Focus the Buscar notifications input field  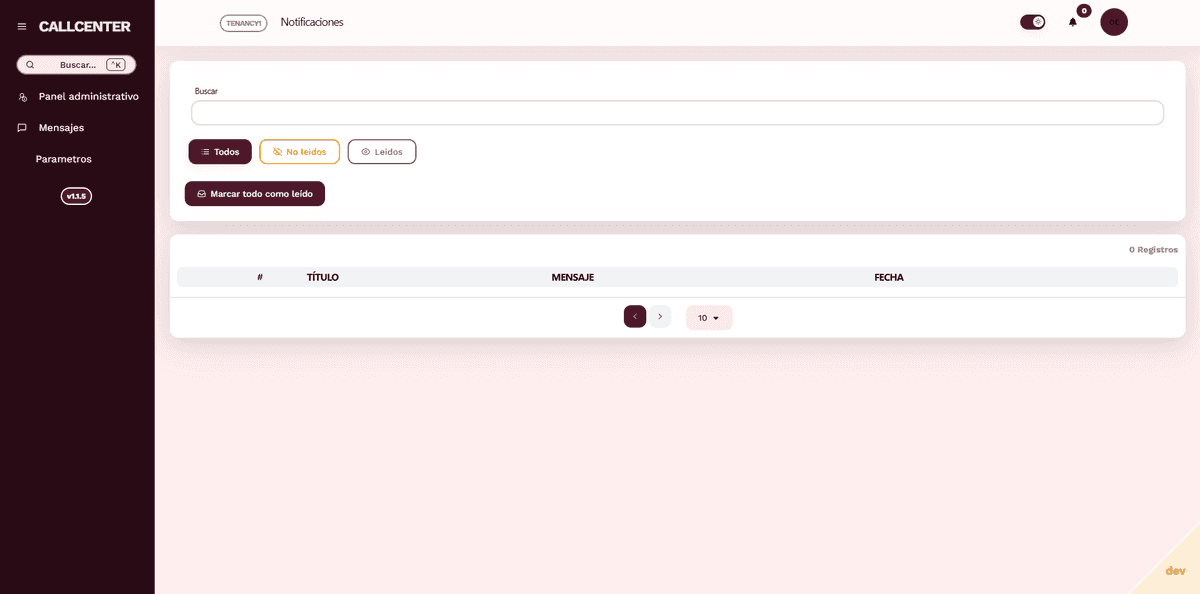coord(677,113)
